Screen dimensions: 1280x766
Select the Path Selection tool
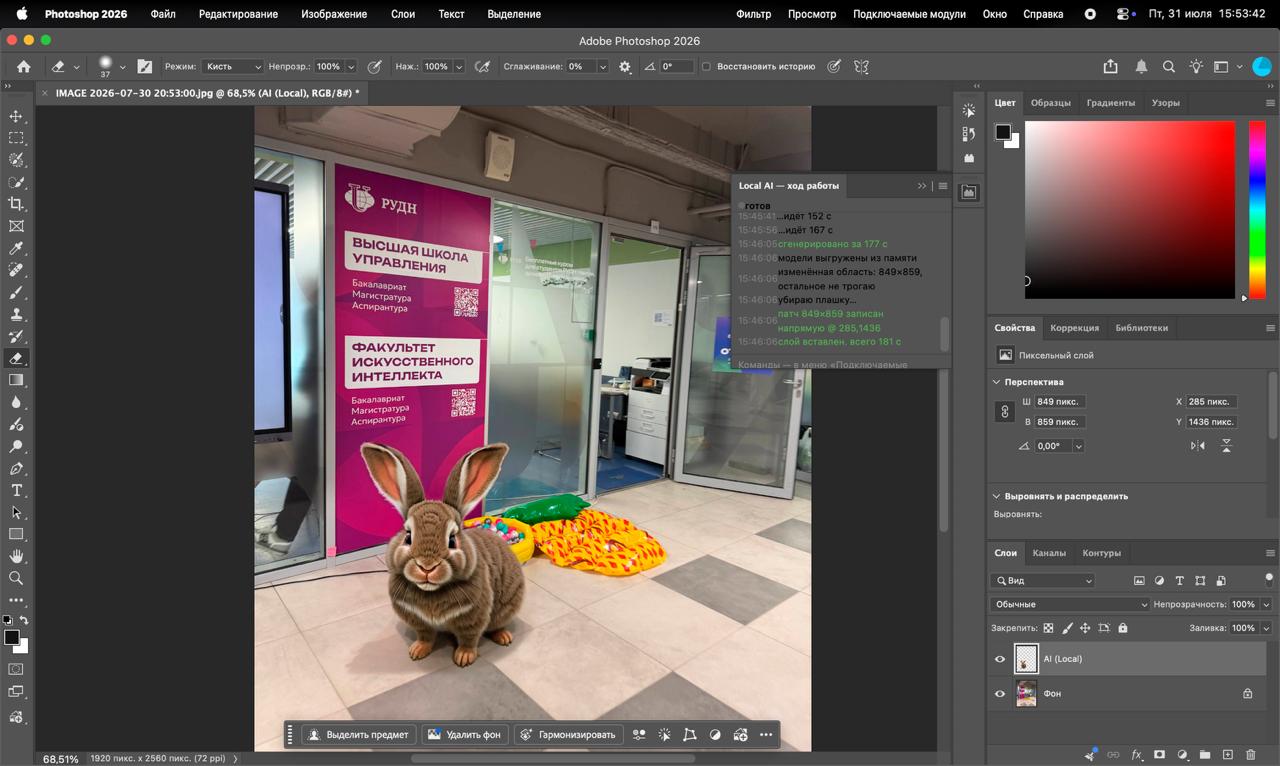[16, 512]
